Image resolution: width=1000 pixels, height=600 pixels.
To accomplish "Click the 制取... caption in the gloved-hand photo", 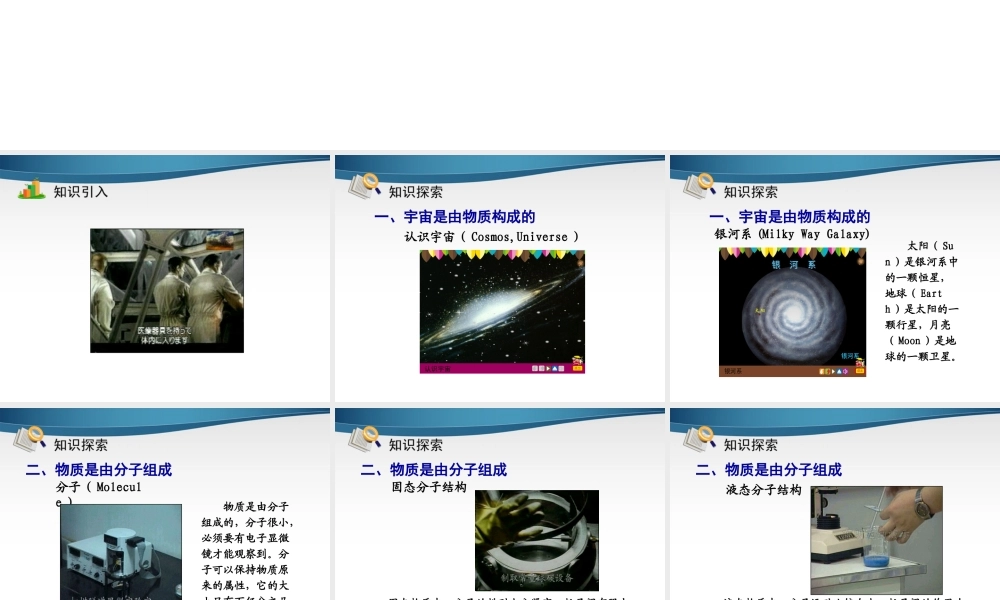I will 537,578.
